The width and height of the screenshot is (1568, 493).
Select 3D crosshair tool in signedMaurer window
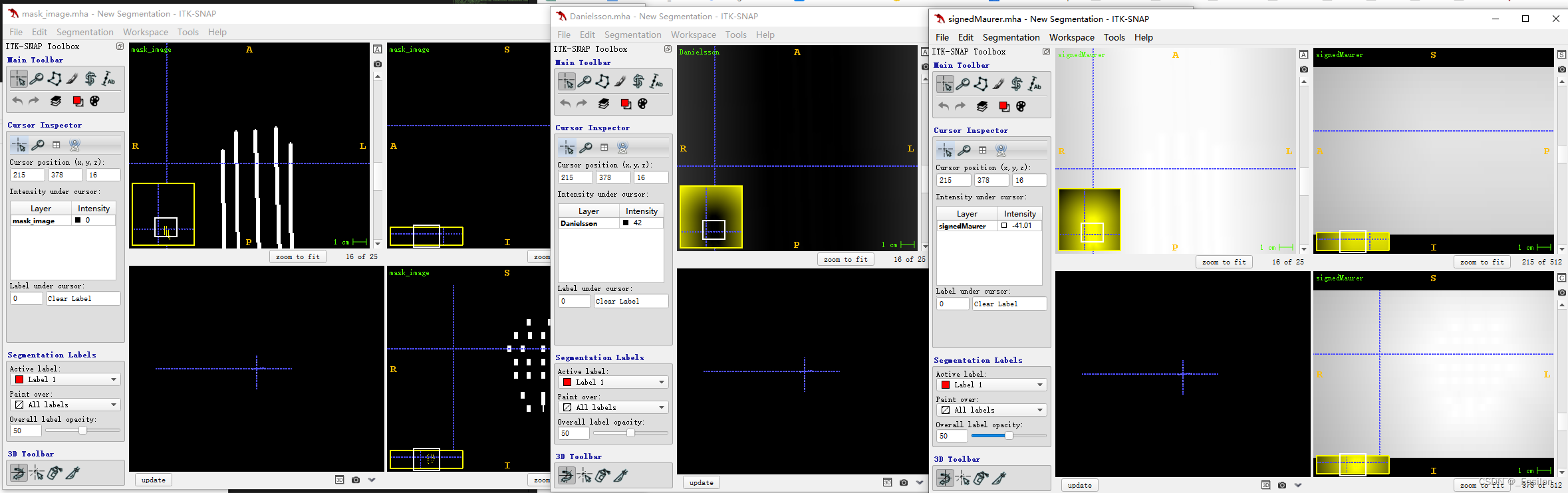pyautogui.click(x=963, y=478)
